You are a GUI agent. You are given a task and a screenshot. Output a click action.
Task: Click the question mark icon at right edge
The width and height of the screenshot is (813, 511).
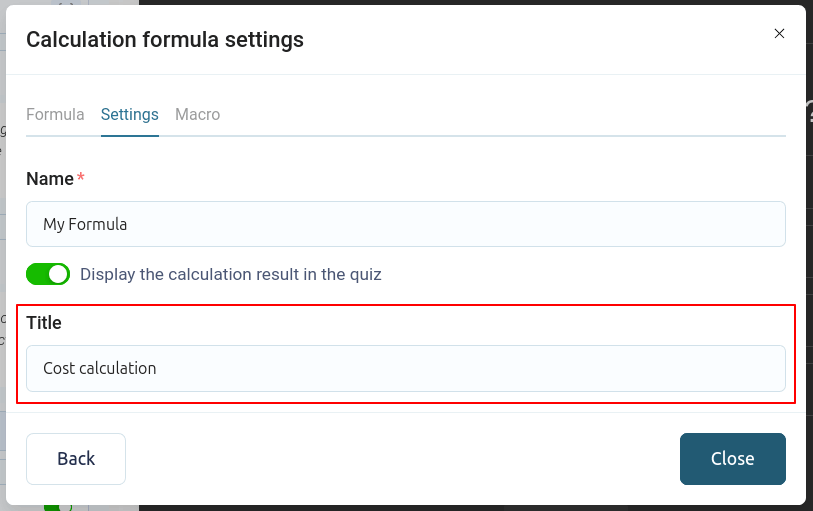tap(809, 108)
